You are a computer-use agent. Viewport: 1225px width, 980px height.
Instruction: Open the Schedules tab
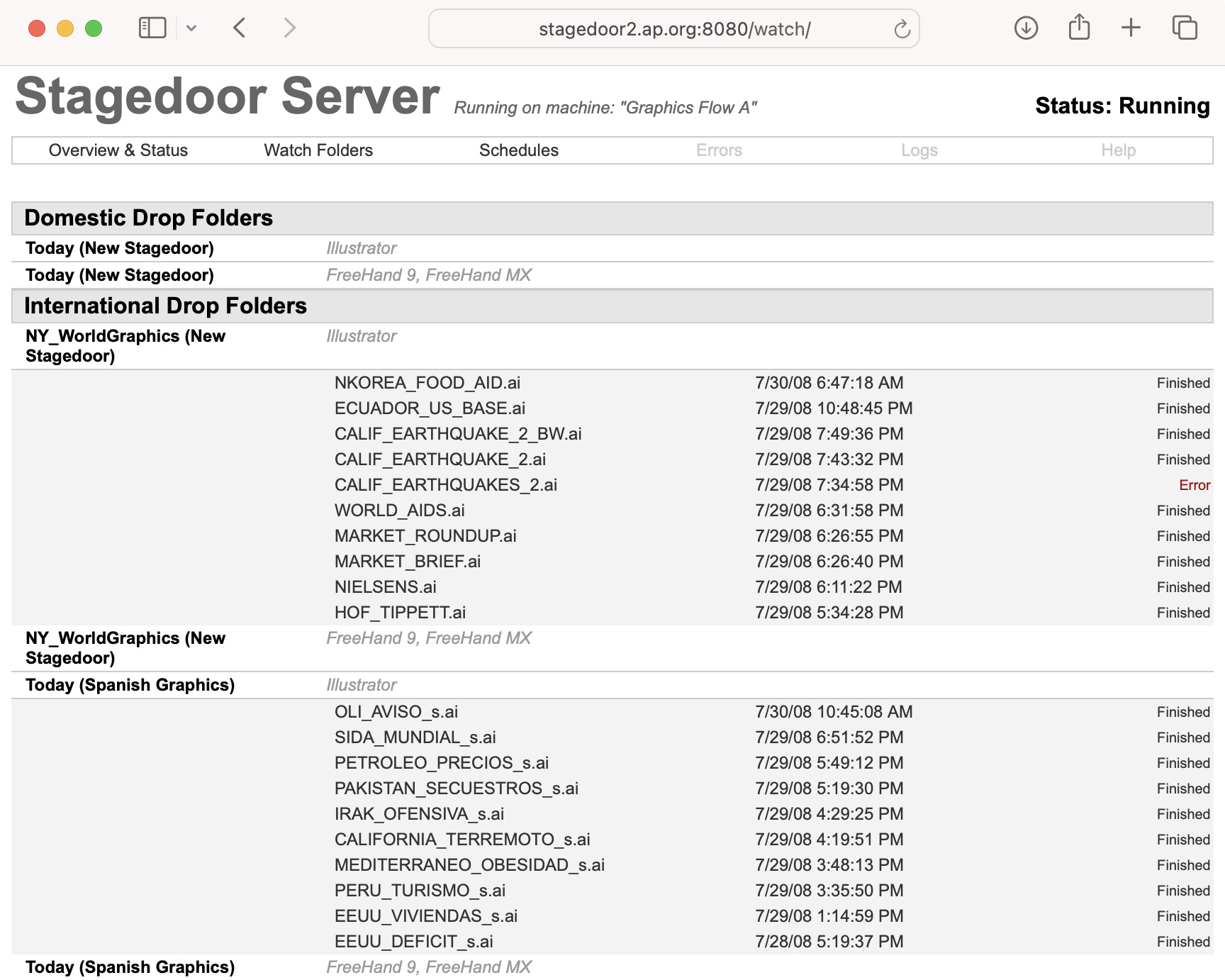click(519, 150)
